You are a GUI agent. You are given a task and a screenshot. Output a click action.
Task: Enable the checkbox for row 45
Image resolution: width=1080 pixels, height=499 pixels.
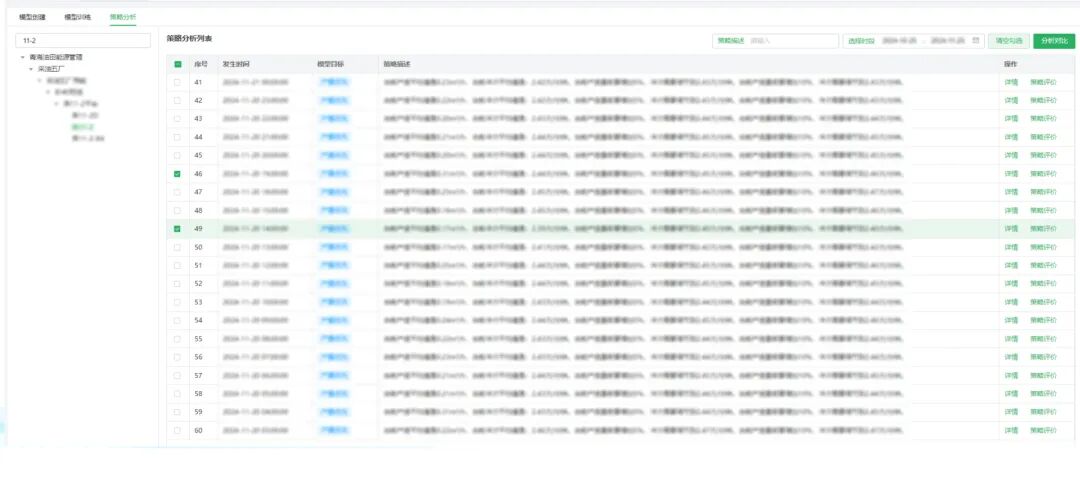(x=178, y=156)
